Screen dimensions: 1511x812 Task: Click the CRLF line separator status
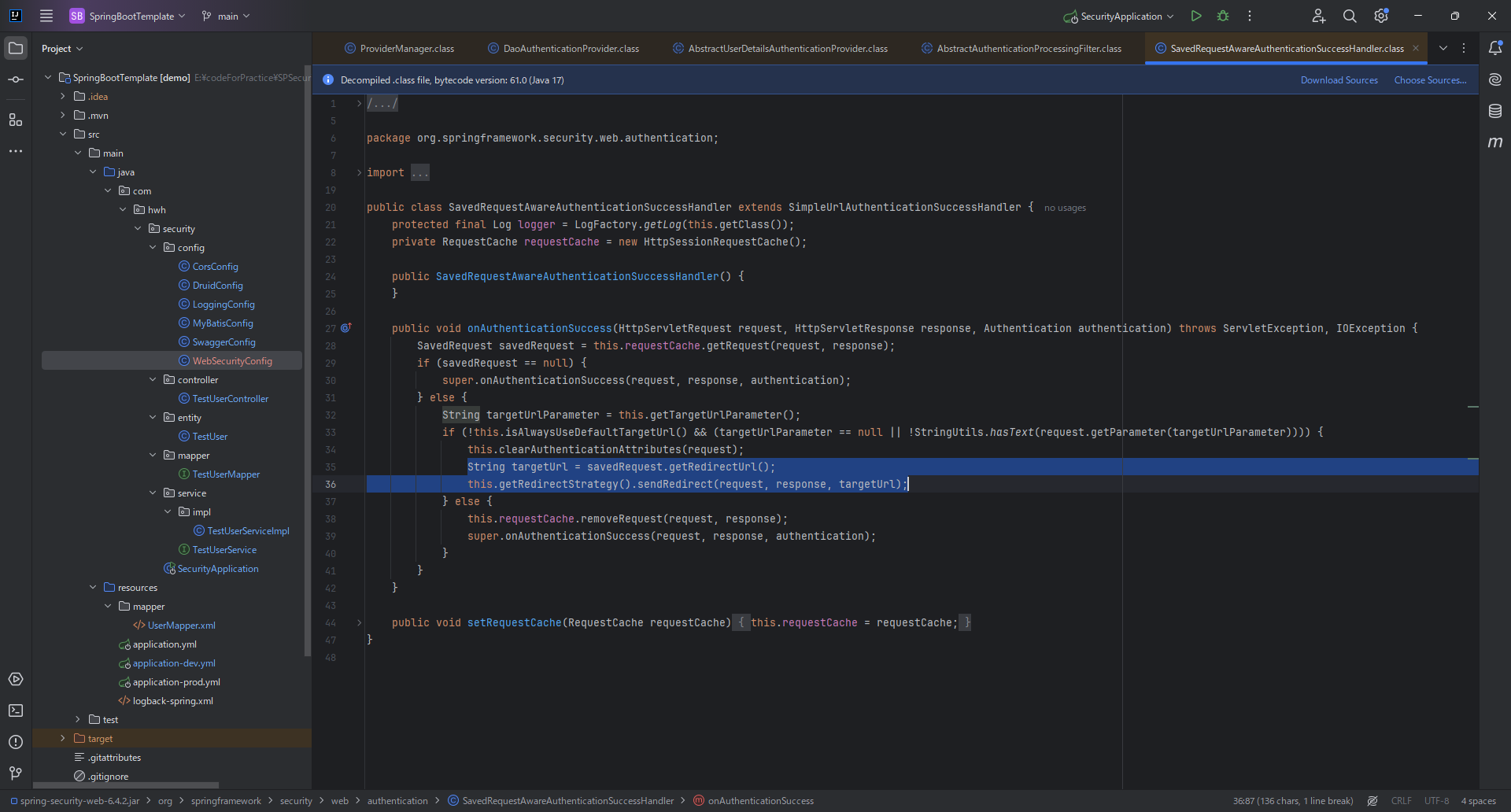1401,801
